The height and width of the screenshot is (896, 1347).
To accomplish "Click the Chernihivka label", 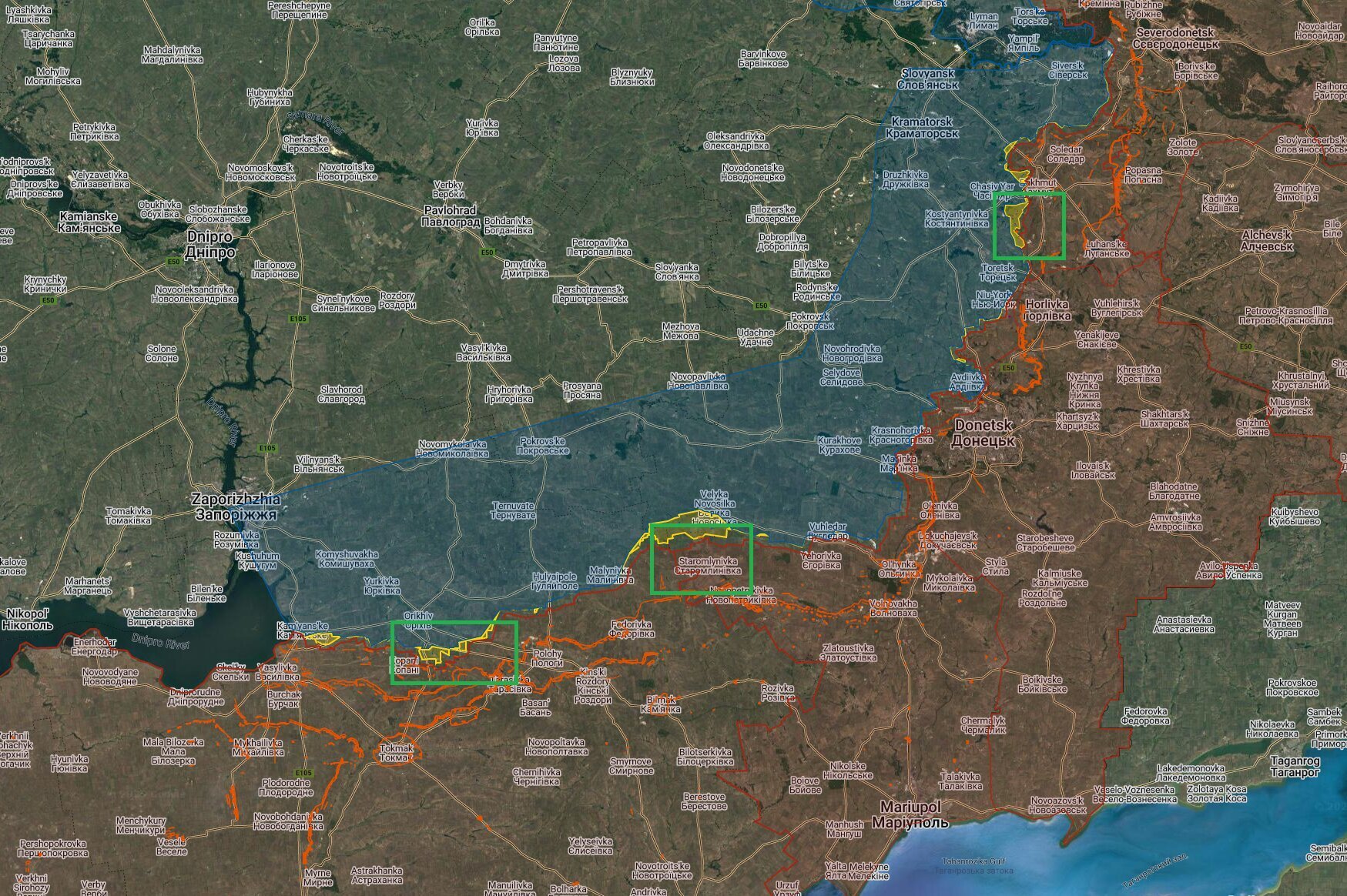I will point(536,777).
